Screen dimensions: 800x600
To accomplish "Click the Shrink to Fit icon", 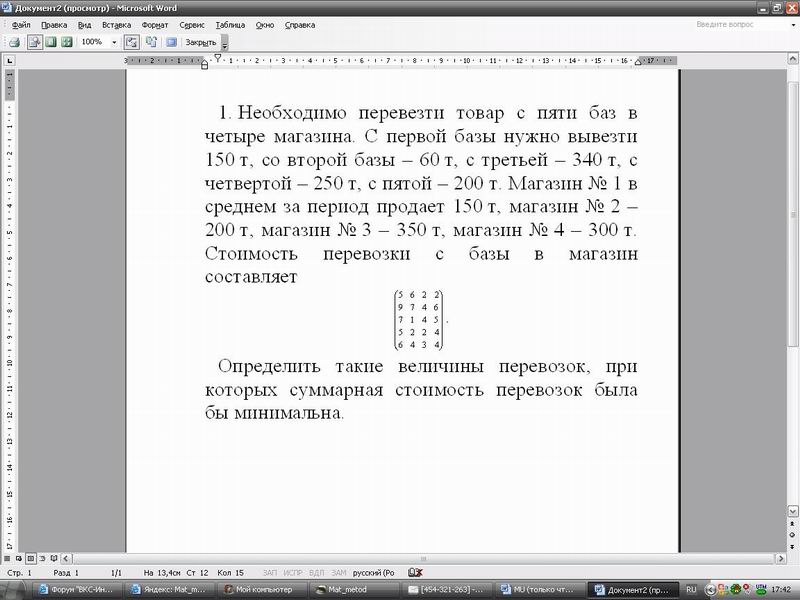I will [x=152, y=42].
